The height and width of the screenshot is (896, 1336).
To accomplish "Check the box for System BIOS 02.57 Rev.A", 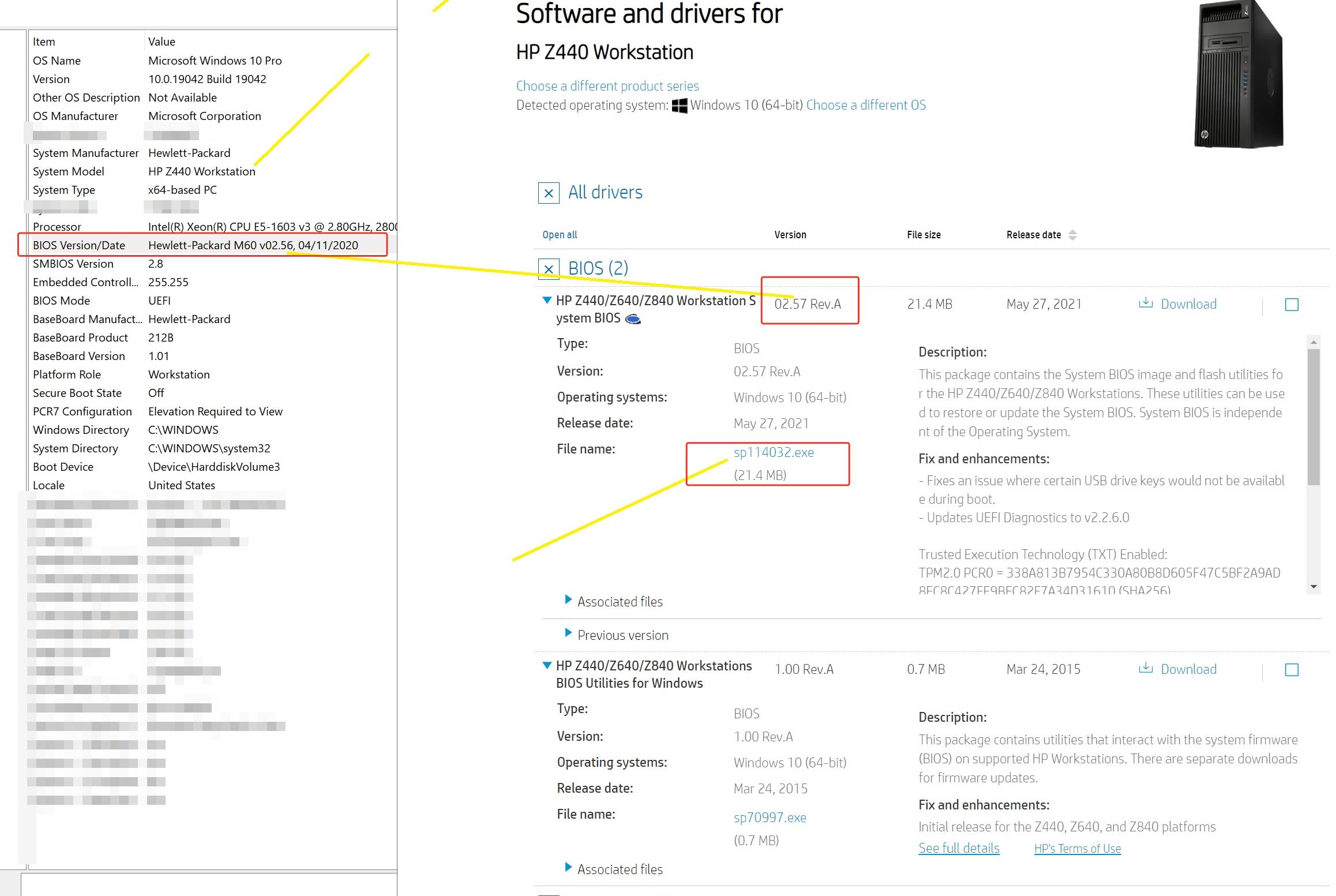I will [1292, 305].
